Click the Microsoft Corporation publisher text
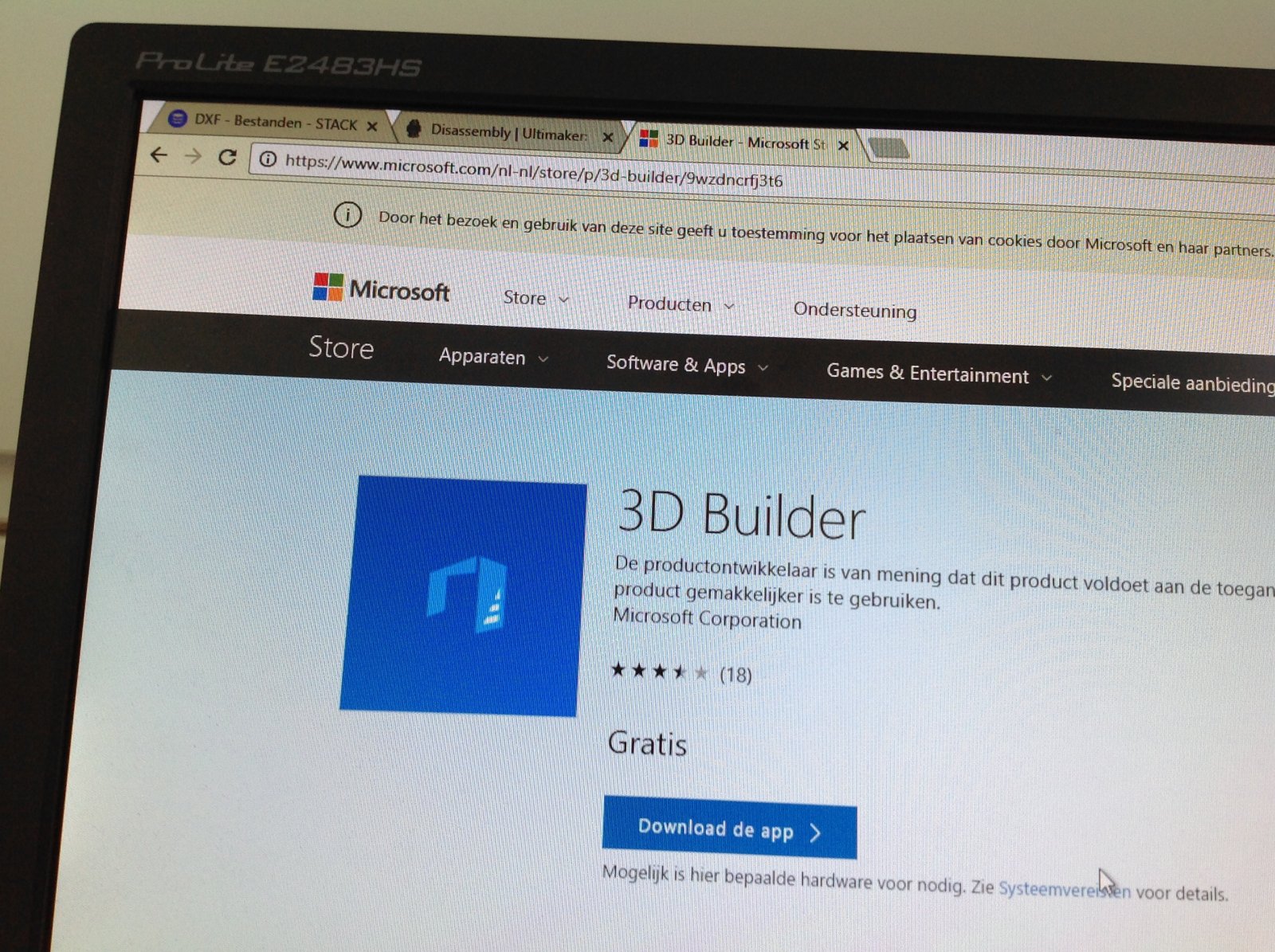Viewport: 1275px width, 952px height. 707,618
